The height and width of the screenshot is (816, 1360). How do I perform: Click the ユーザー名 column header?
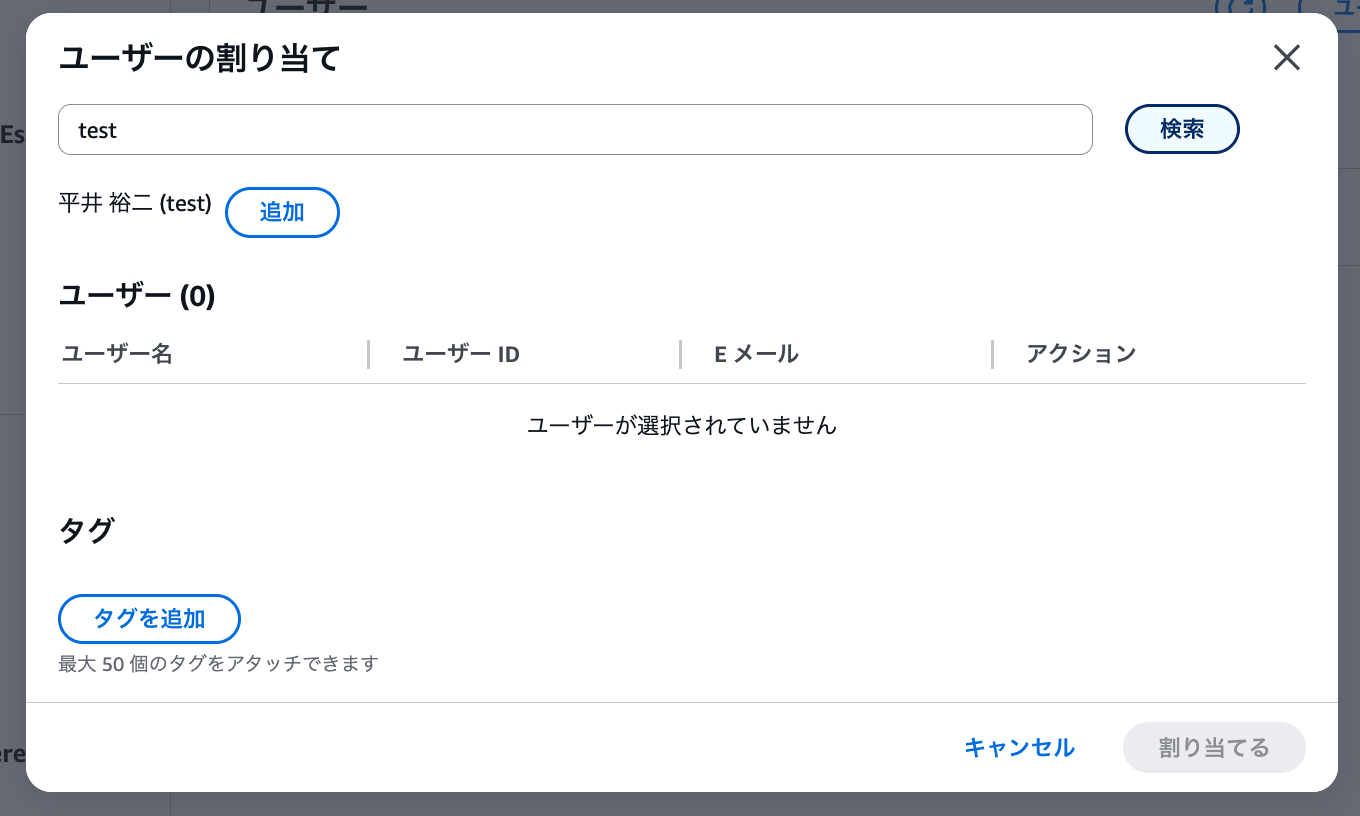pyautogui.click(x=117, y=353)
